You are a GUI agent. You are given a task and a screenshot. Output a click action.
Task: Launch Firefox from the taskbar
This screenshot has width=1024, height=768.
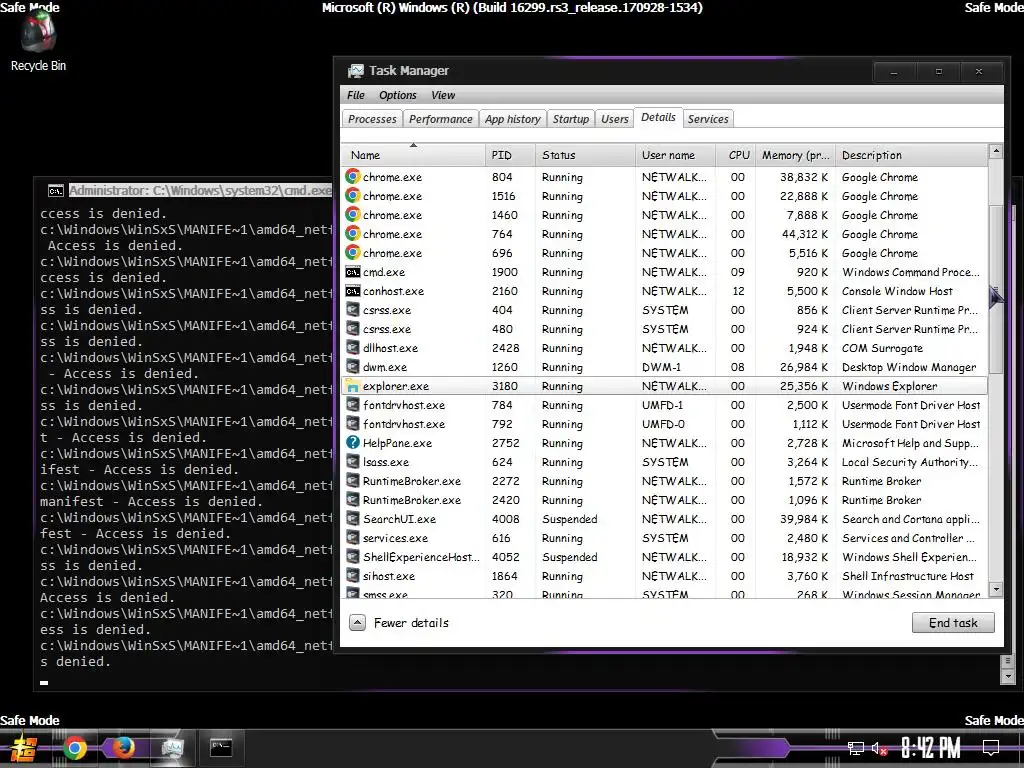pyautogui.click(x=123, y=748)
